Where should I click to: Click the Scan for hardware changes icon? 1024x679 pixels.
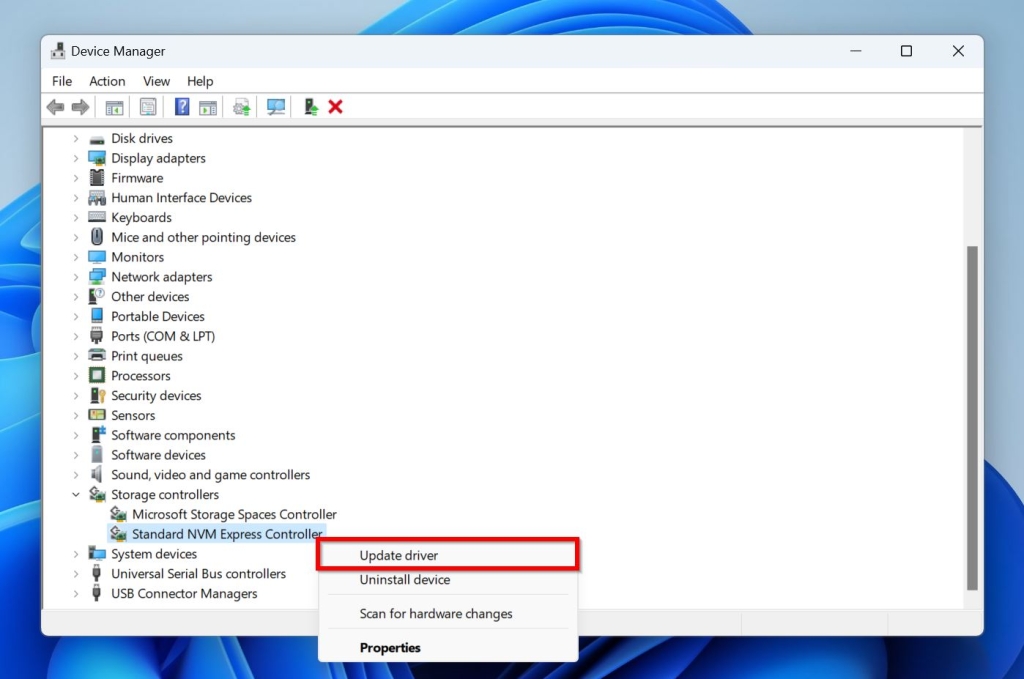[x=276, y=107]
